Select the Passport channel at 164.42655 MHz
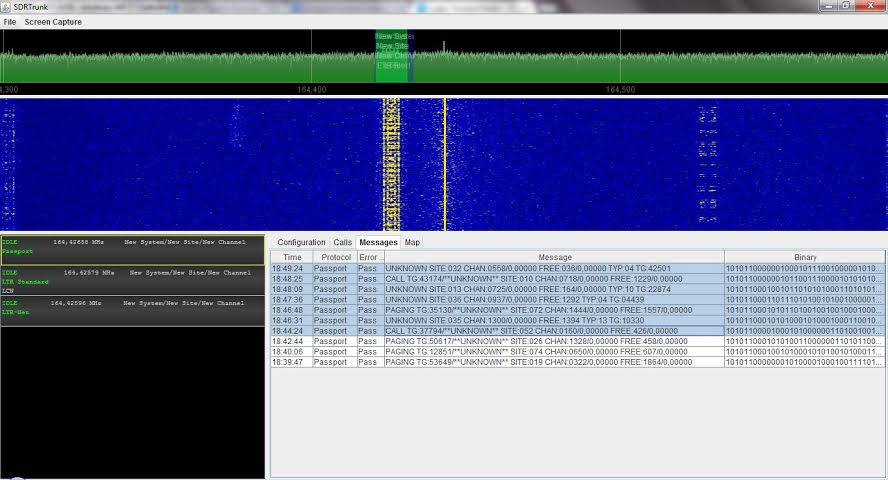The image size is (888, 480). [133, 250]
